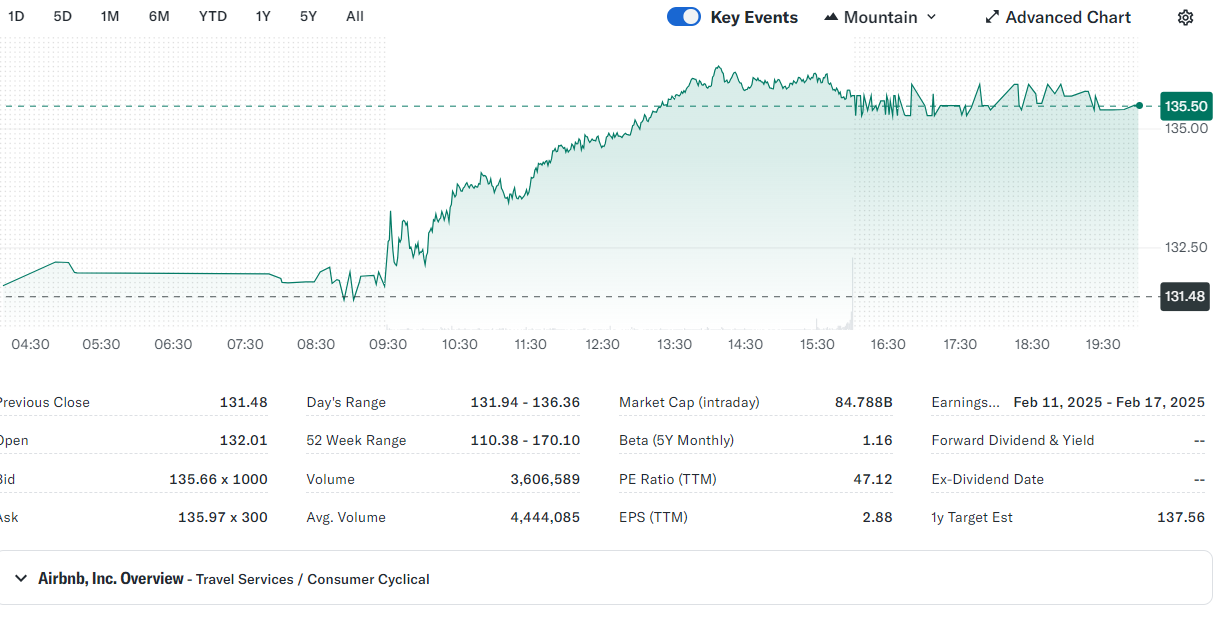Image resolution: width=1228 pixels, height=619 pixels.
Task: Open the Mountain chart style dropdown
Action: [x=880, y=17]
